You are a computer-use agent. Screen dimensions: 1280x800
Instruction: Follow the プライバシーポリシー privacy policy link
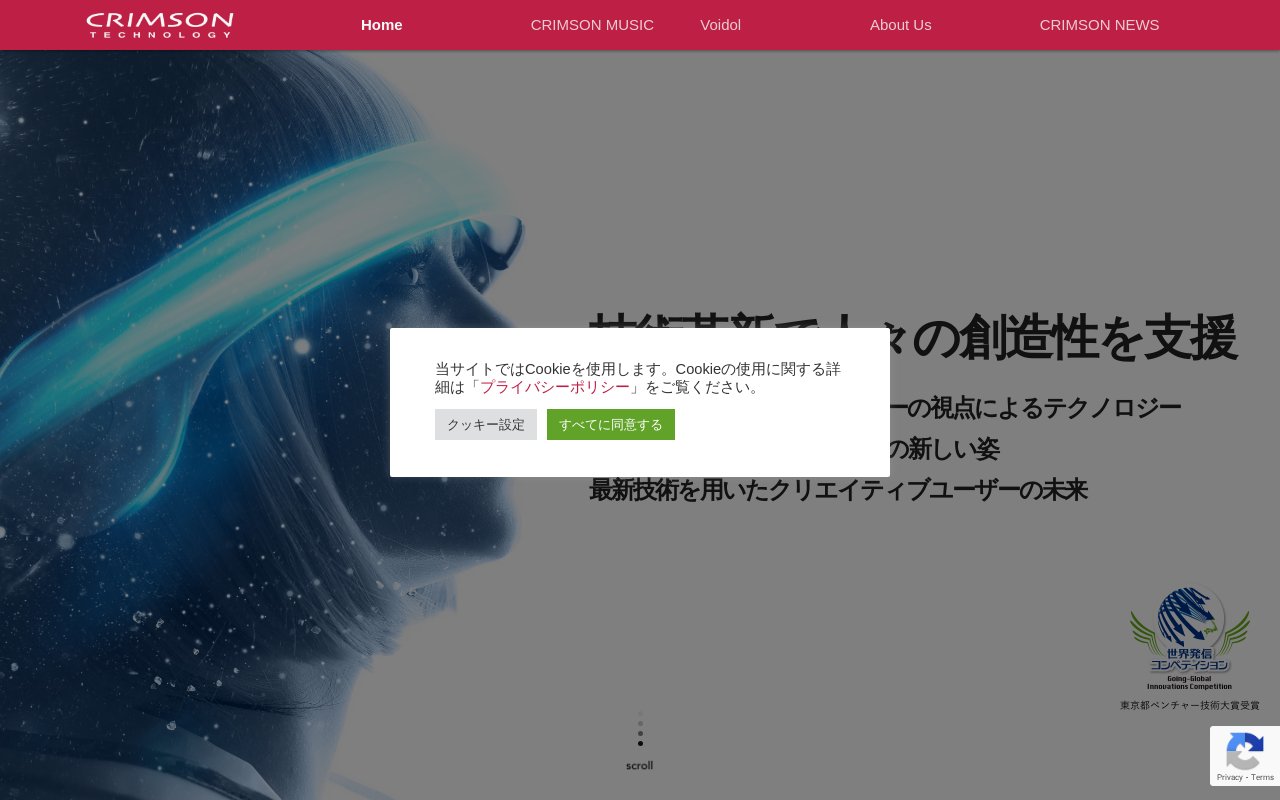tap(555, 387)
